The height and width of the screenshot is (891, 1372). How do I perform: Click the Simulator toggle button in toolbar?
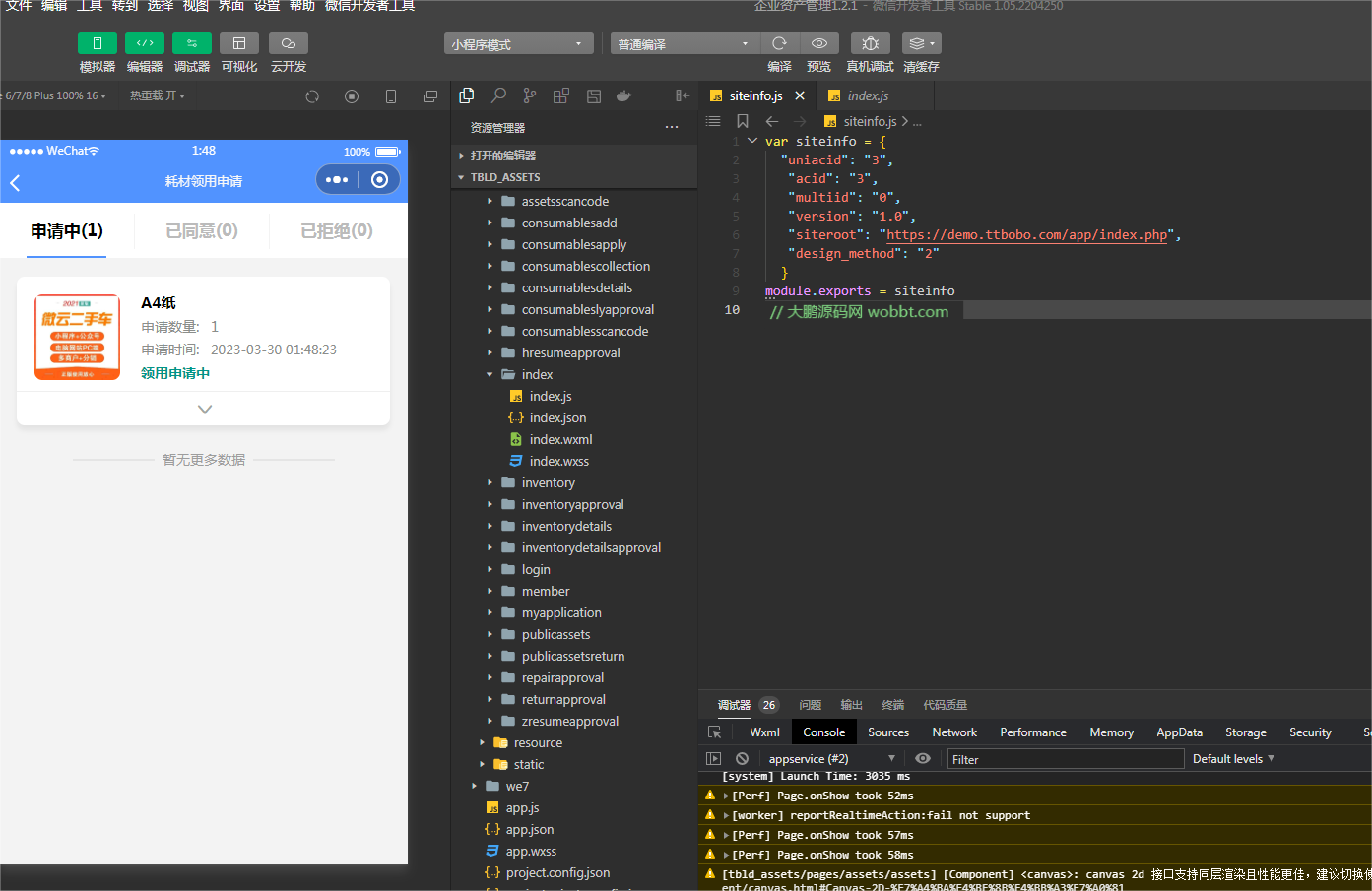[x=97, y=43]
